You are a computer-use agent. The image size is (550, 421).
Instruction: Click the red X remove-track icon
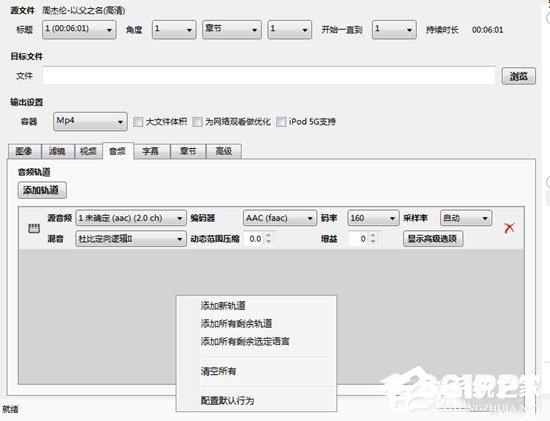tap(509, 228)
